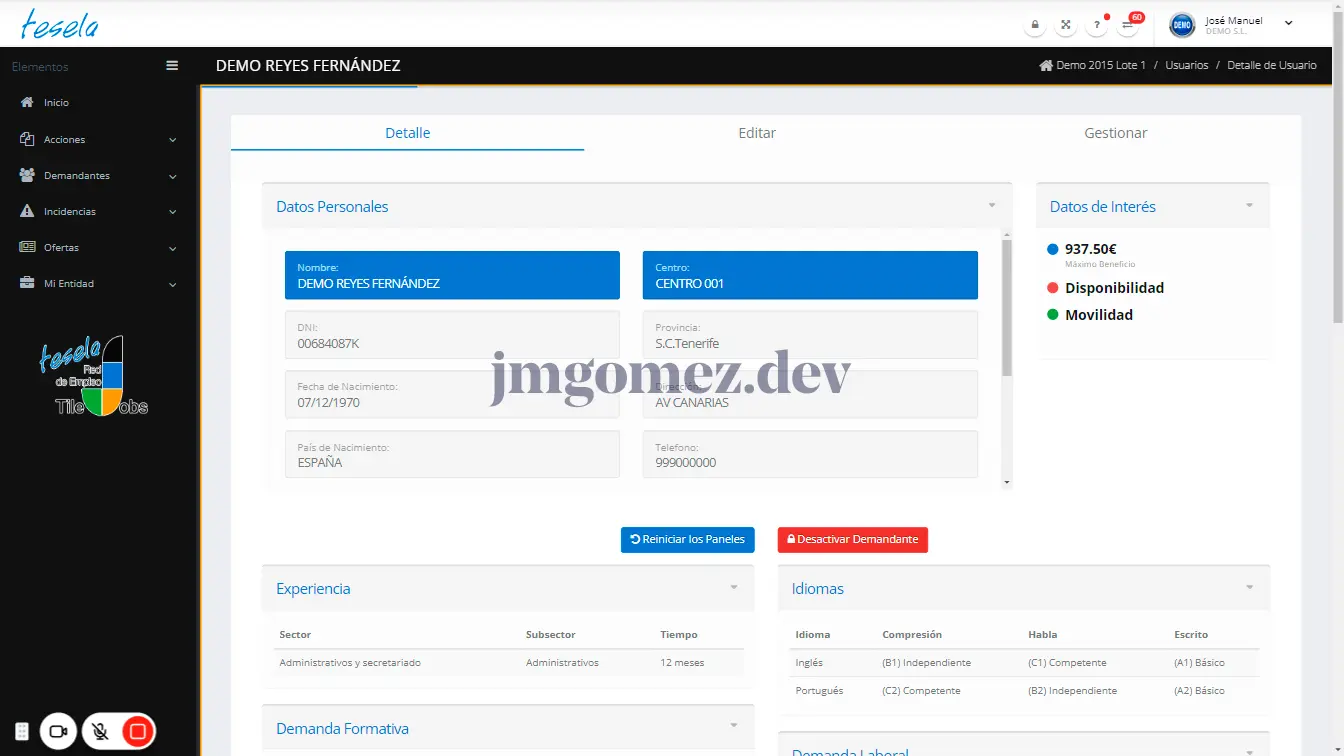This screenshot has width=1344, height=756.
Task: Click the home icon in breadcrumb
Action: (x=1046, y=66)
